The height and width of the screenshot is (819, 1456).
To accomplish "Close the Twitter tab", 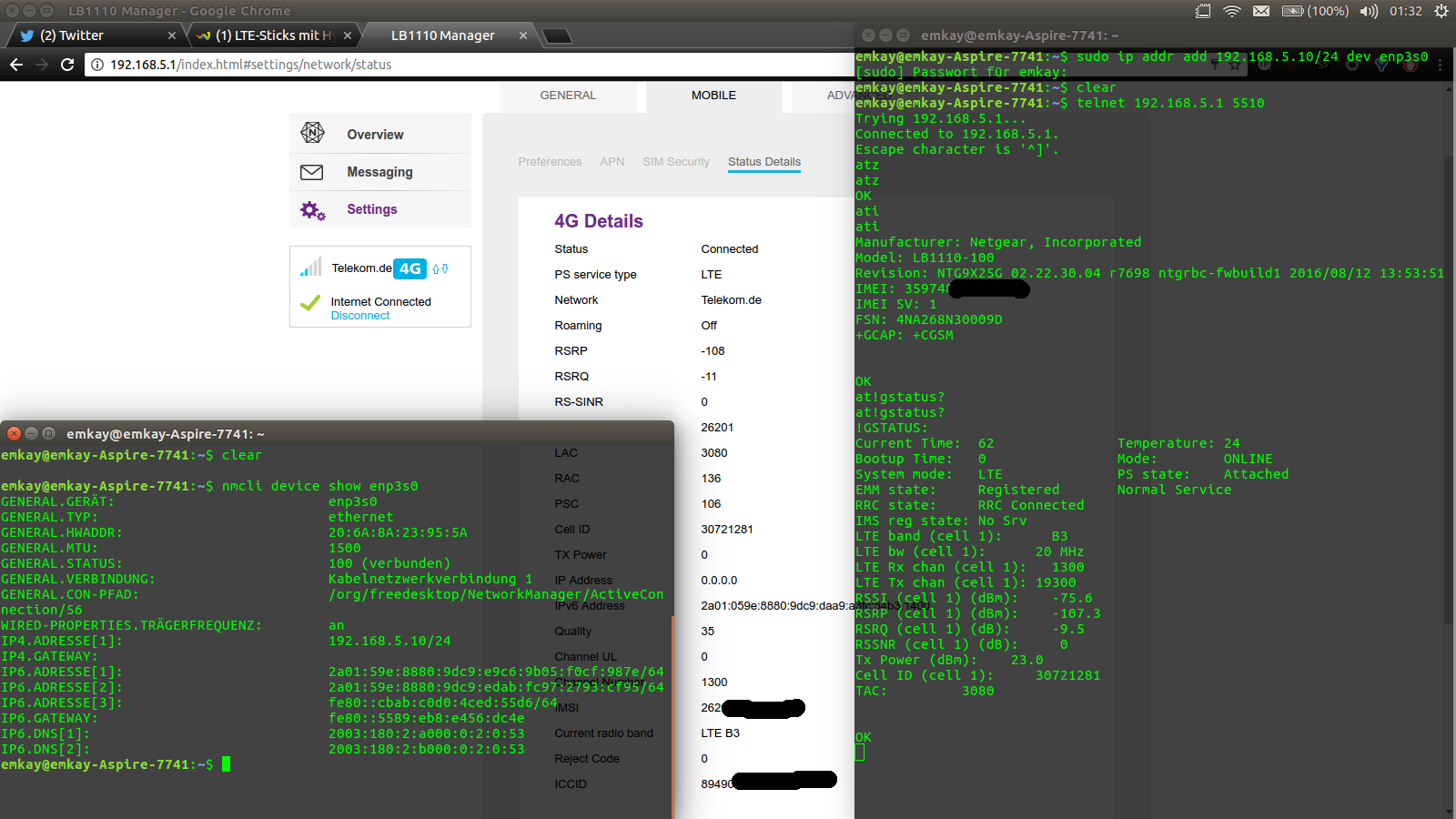I will 172,35.
